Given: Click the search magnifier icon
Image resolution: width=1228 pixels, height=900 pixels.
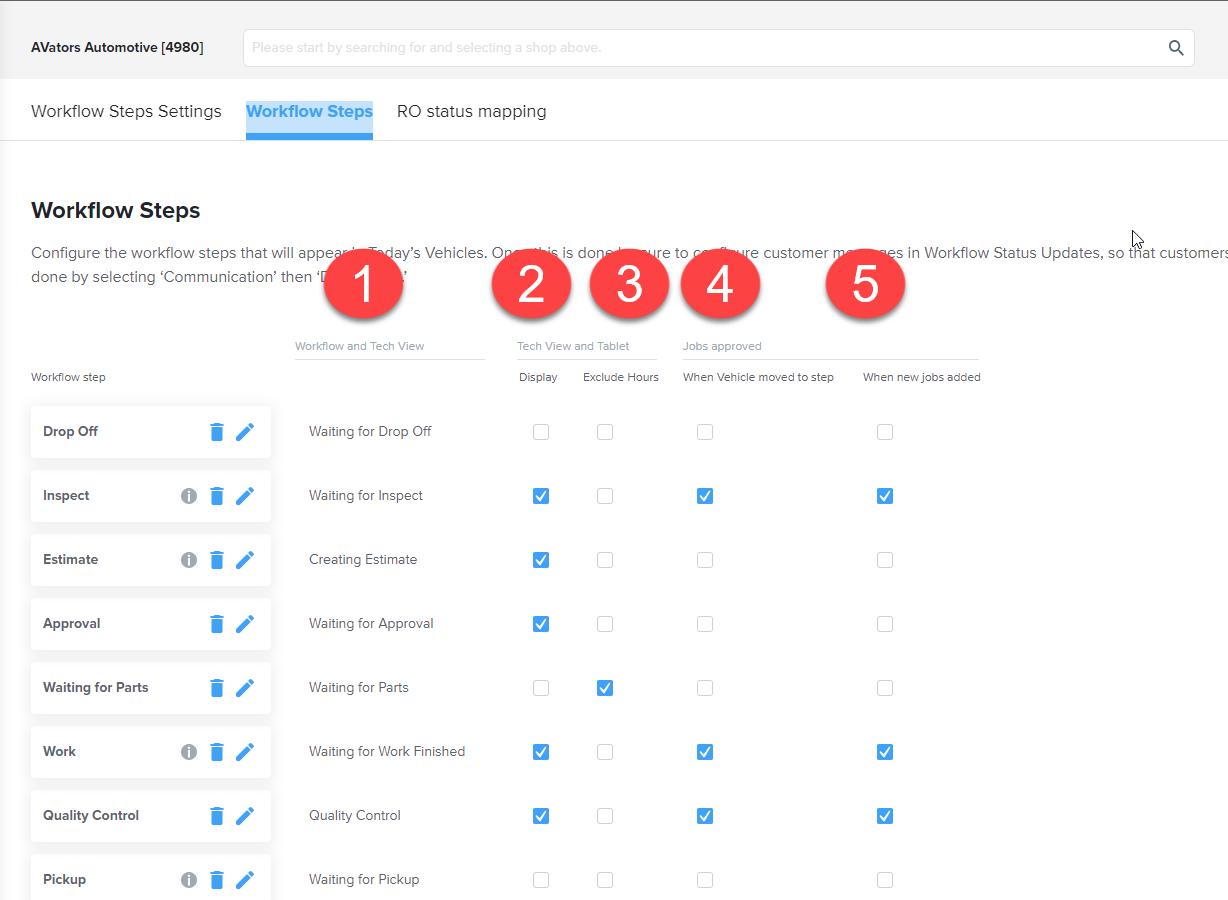Looking at the screenshot, I should click(1175, 47).
